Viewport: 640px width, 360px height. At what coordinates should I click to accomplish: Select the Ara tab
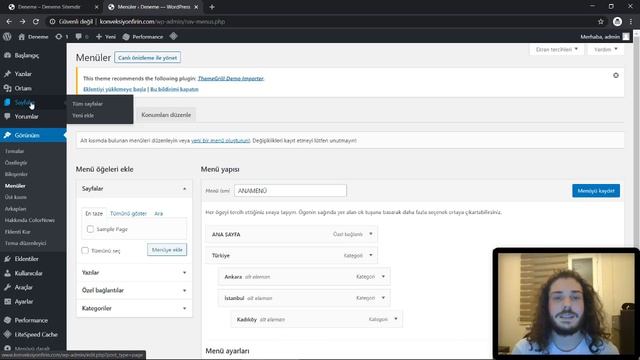[158, 213]
